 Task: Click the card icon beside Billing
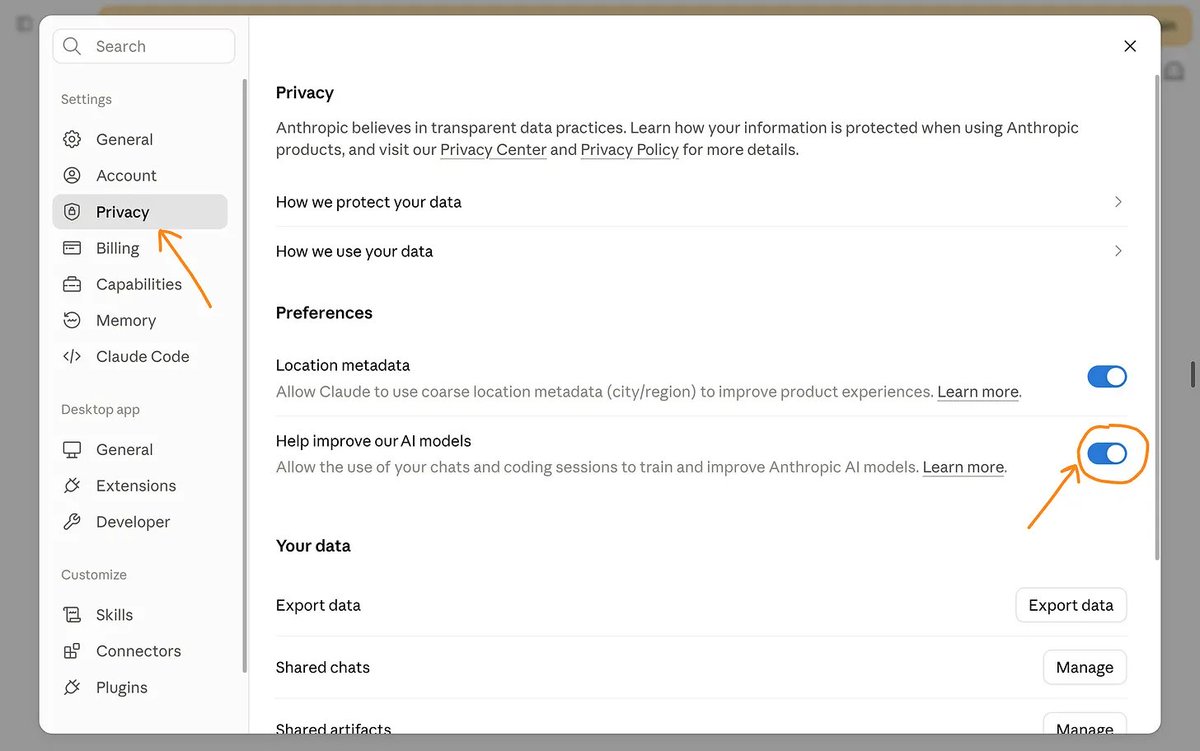[72, 248]
